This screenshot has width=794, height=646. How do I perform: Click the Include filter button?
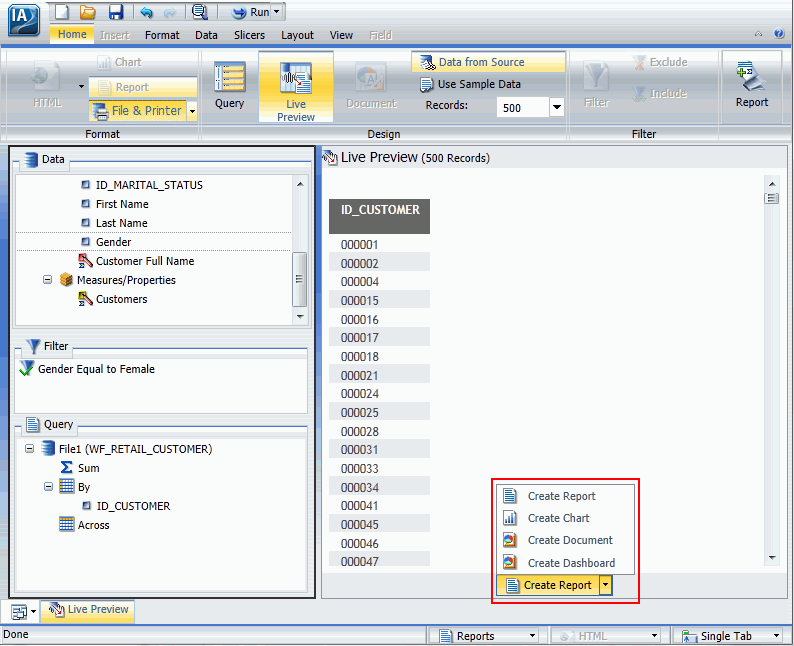pos(660,93)
